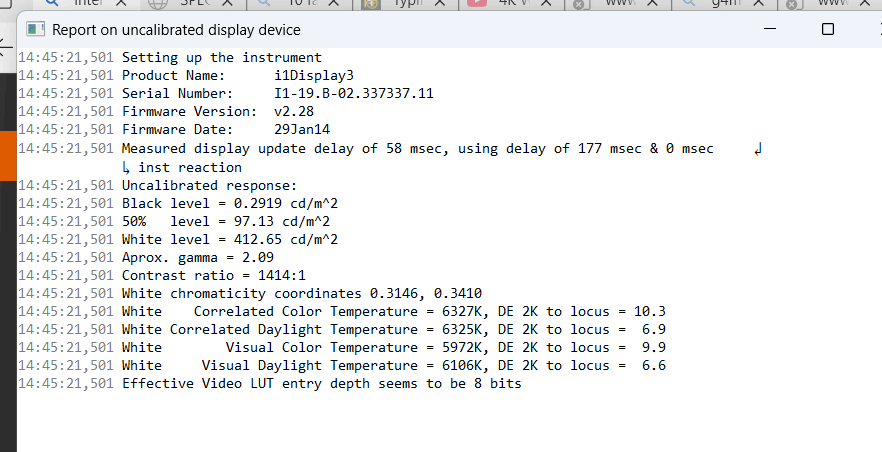
Task: Maximize the uncalibrated display report window
Action: pyautogui.click(x=827, y=29)
